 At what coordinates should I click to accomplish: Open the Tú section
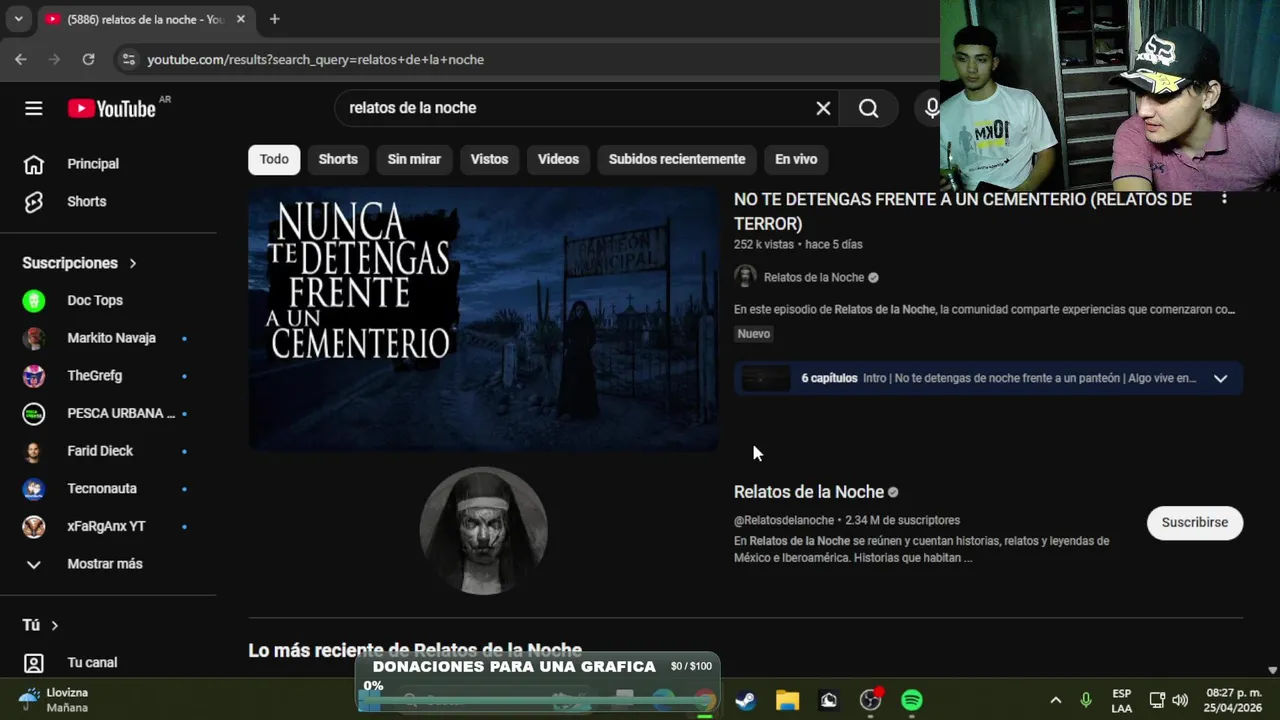click(41, 625)
